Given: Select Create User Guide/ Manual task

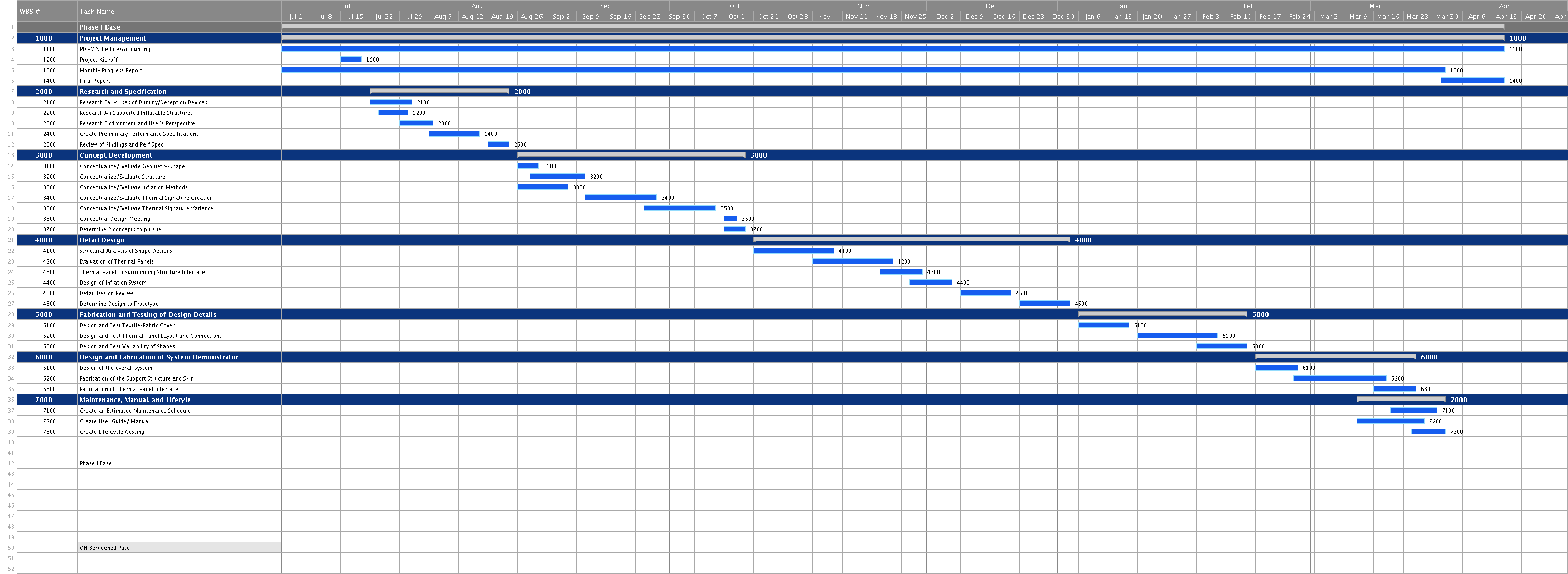Looking at the screenshot, I should tap(114, 421).
